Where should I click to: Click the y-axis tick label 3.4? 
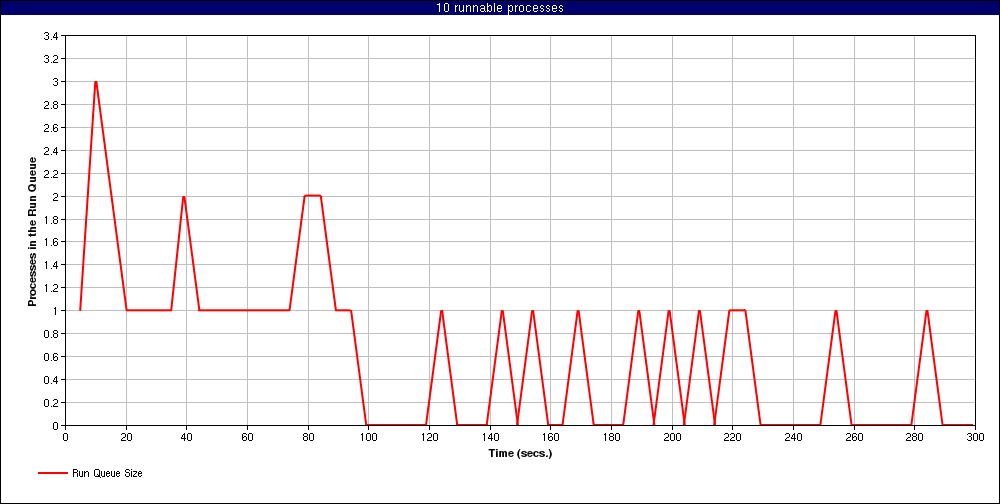pos(51,36)
